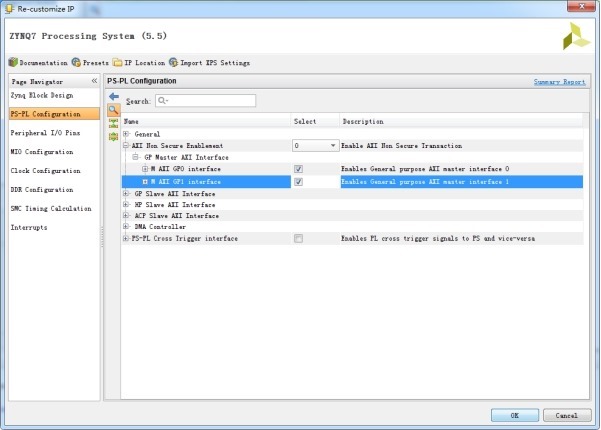Click the IP Location label
This screenshot has width=601, height=430.
[x=145, y=63]
